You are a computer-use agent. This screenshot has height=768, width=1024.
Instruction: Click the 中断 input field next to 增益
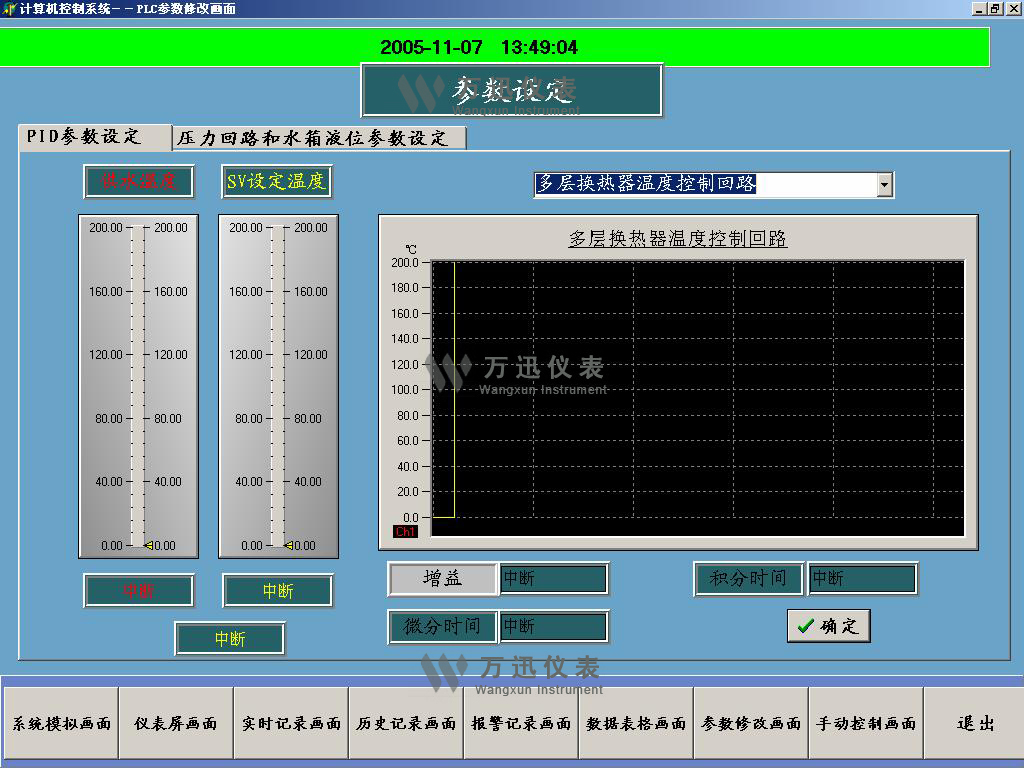pyautogui.click(x=553, y=578)
